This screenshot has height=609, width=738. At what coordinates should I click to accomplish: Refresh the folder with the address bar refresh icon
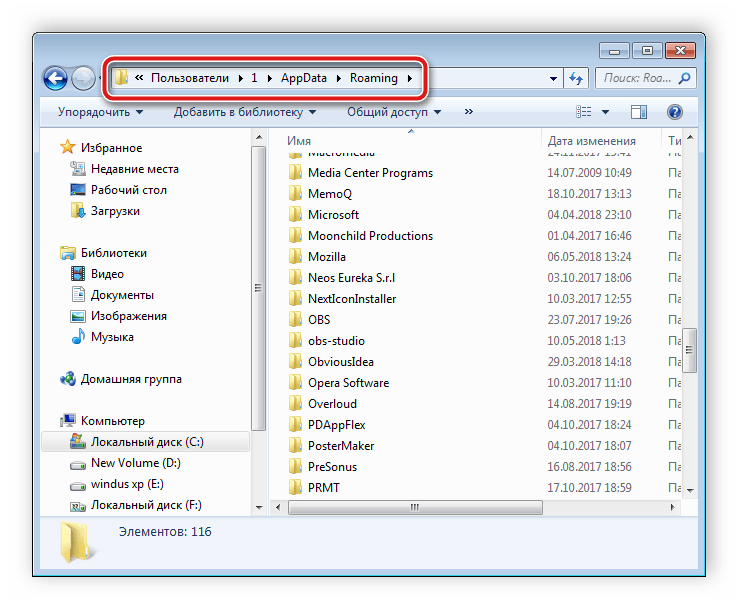point(576,78)
